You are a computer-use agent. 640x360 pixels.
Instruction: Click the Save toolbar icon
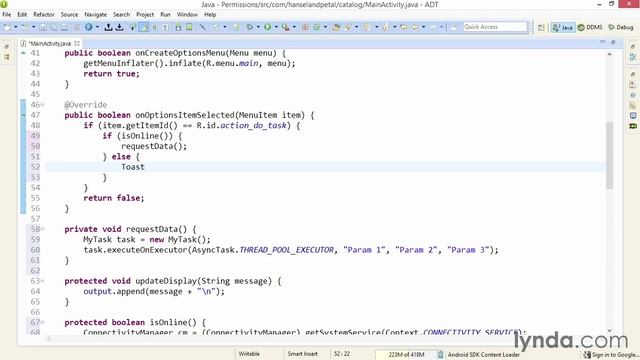coord(42,27)
